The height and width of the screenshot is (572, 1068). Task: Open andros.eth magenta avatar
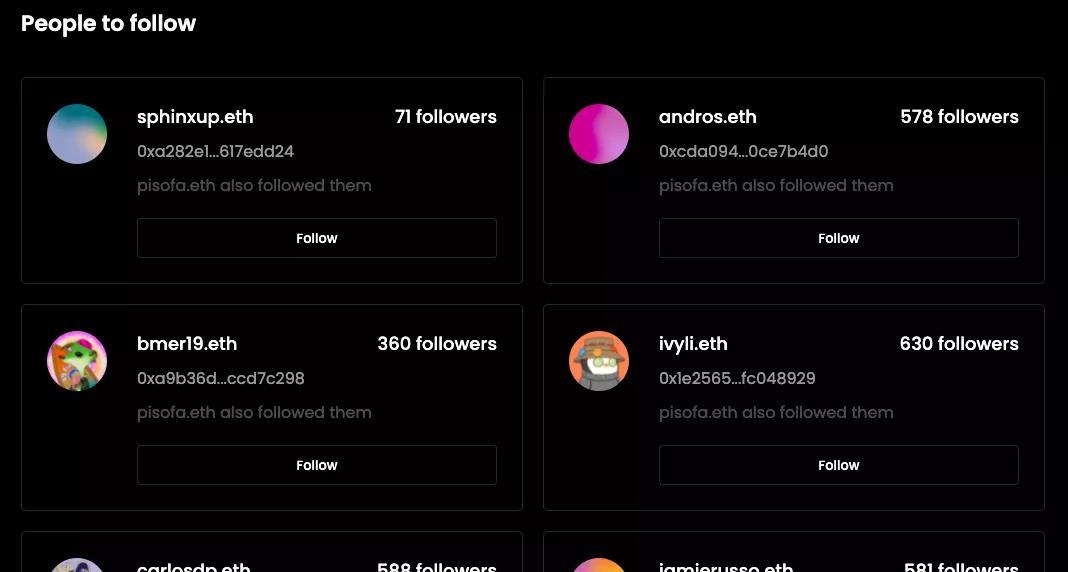[x=599, y=134]
